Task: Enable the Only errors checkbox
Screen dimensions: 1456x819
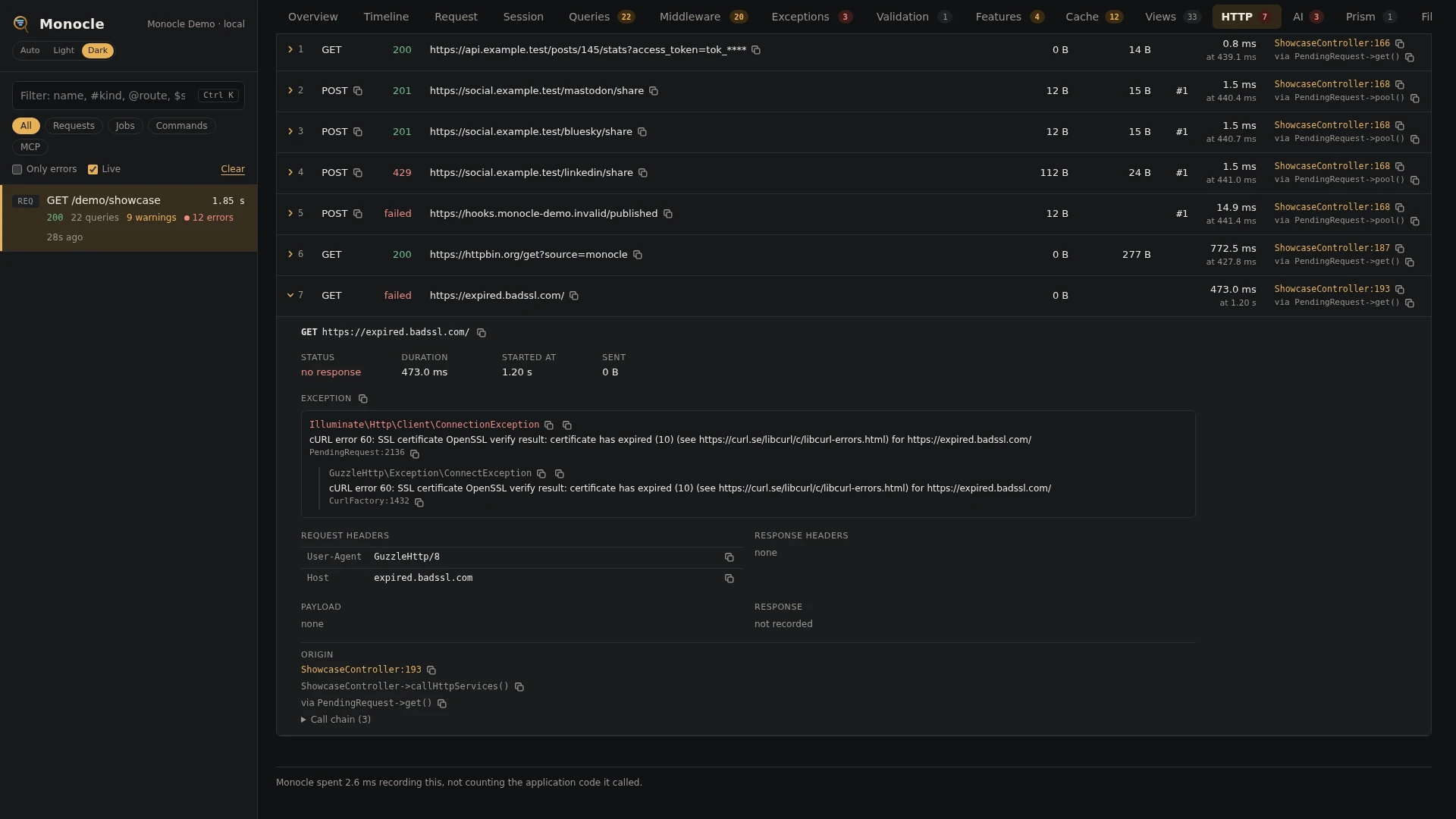Action: pyautogui.click(x=17, y=170)
